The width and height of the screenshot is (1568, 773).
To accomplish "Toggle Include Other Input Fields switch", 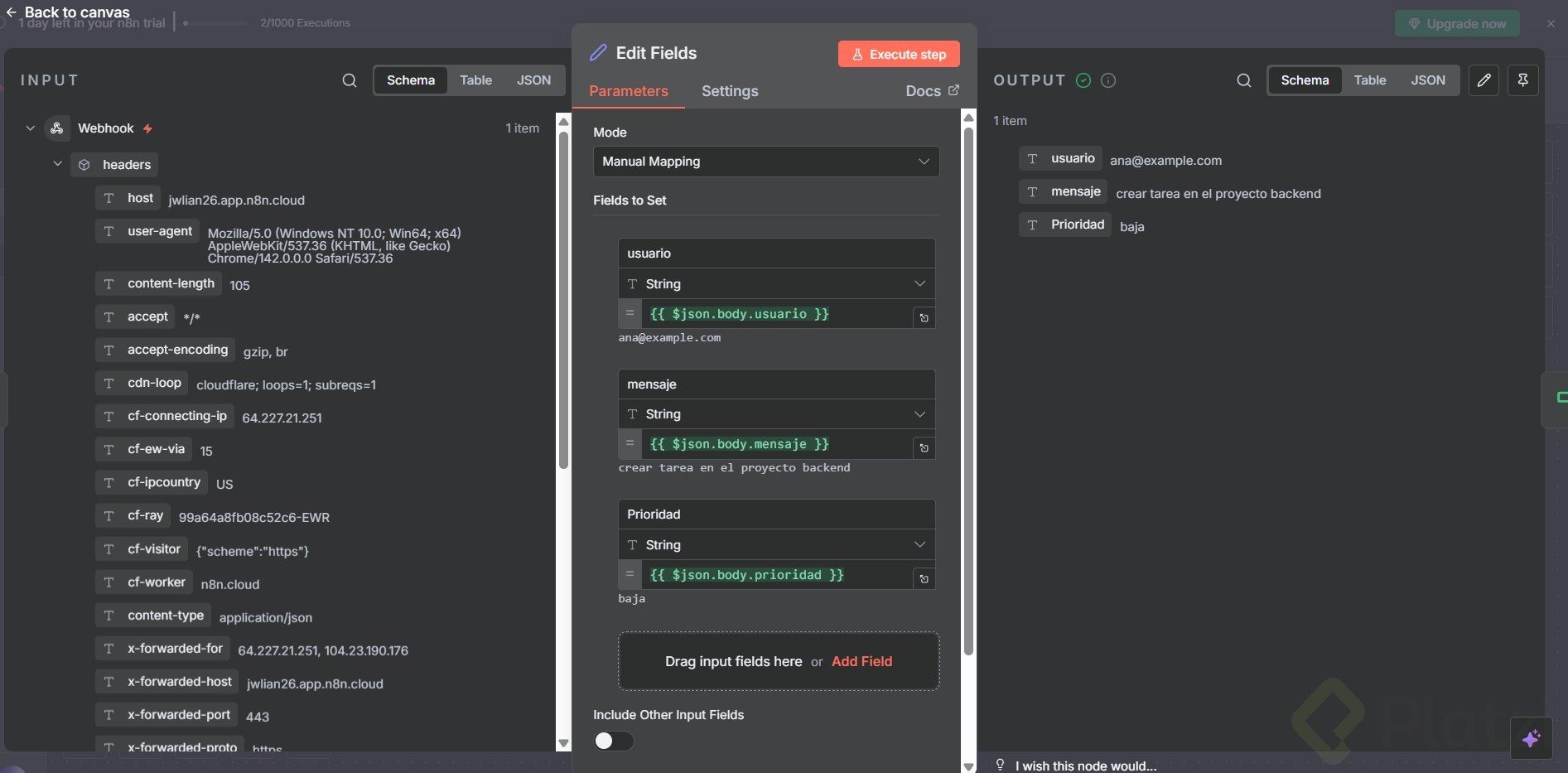I will click(613, 741).
